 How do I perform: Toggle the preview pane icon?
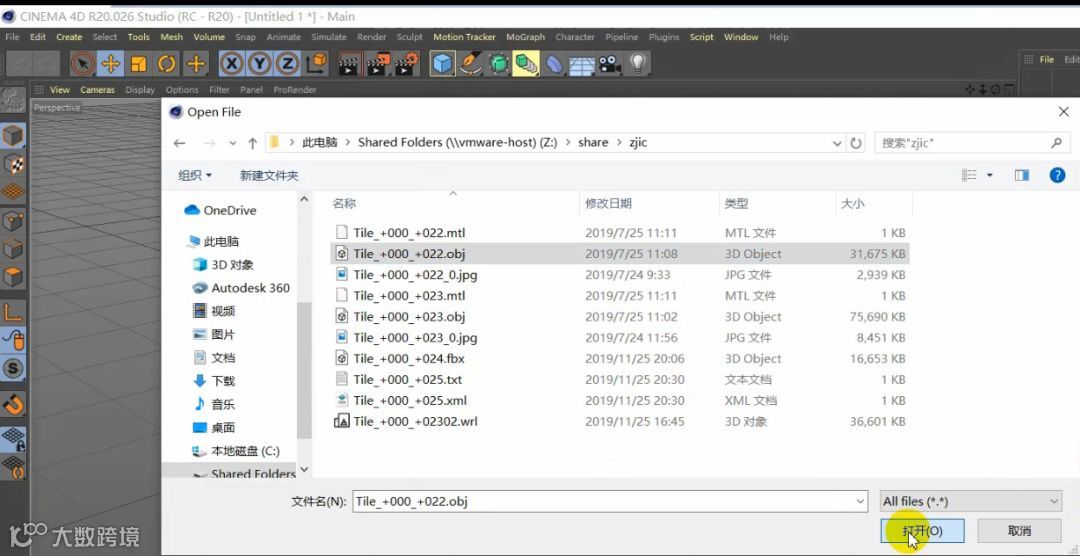[1021, 176]
